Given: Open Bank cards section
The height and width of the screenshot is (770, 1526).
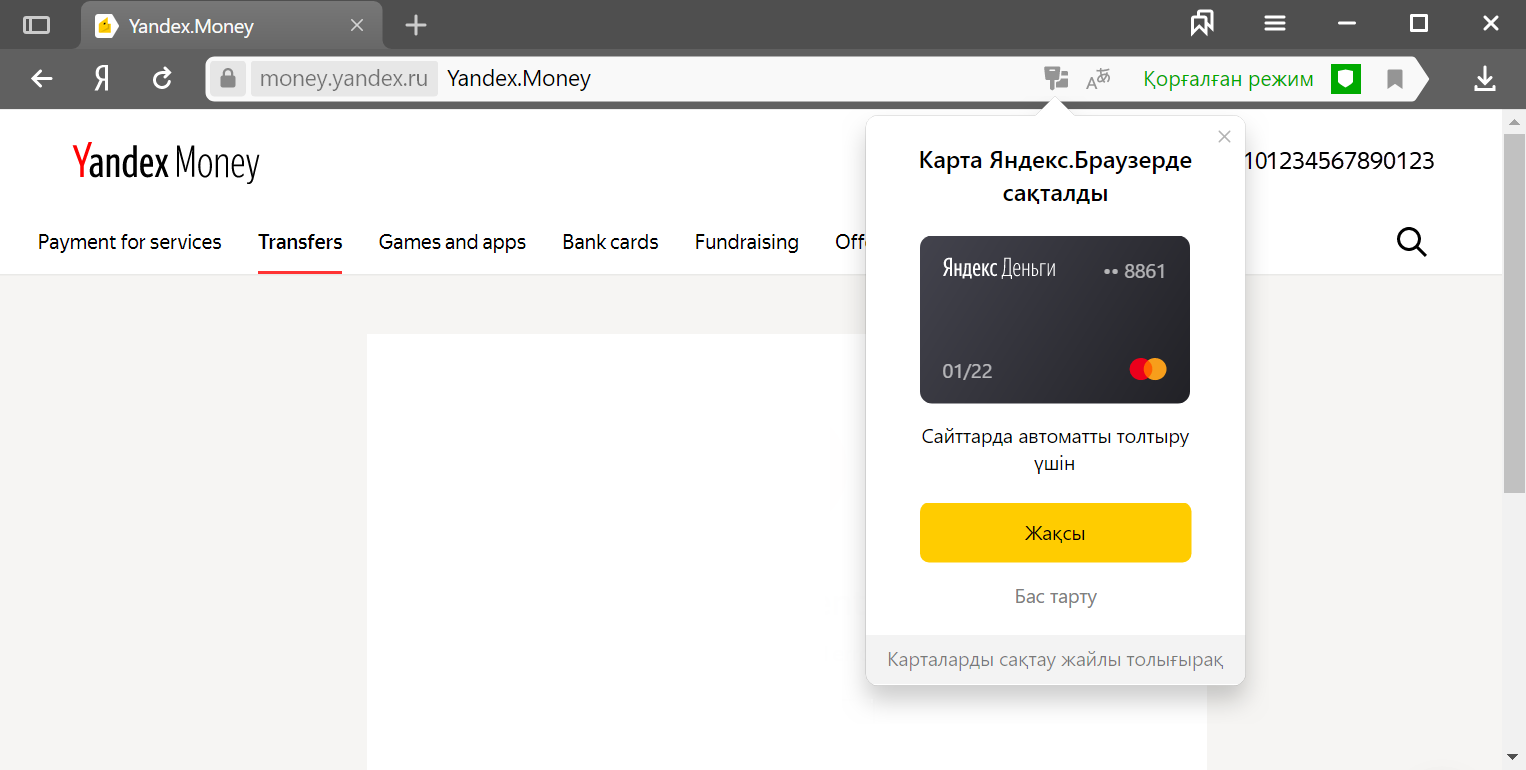Looking at the screenshot, I should pyautogui.click(x=610, y=242).
